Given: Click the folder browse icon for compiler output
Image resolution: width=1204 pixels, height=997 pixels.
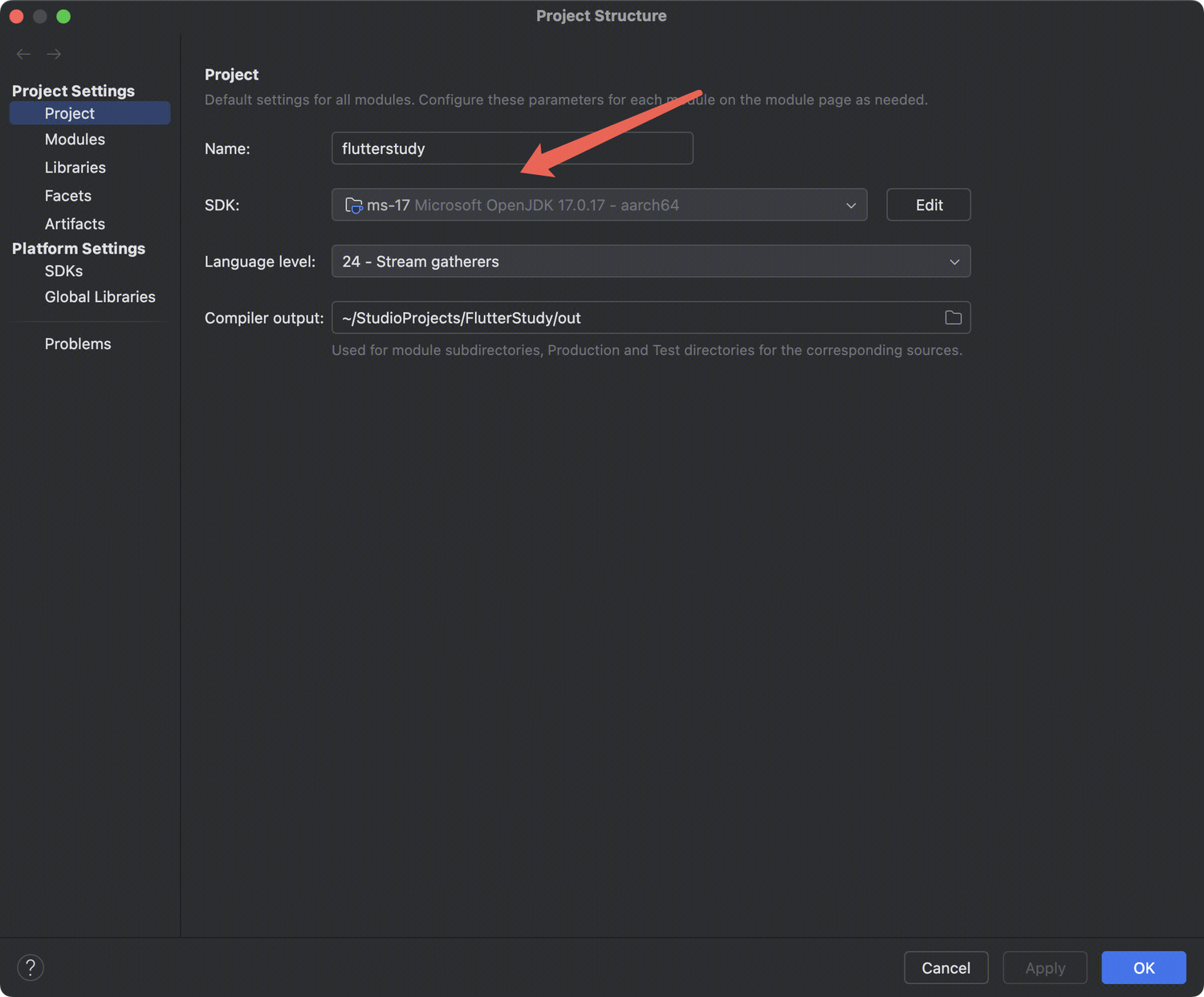Looking at the screenshot, I should pos(953,318).
